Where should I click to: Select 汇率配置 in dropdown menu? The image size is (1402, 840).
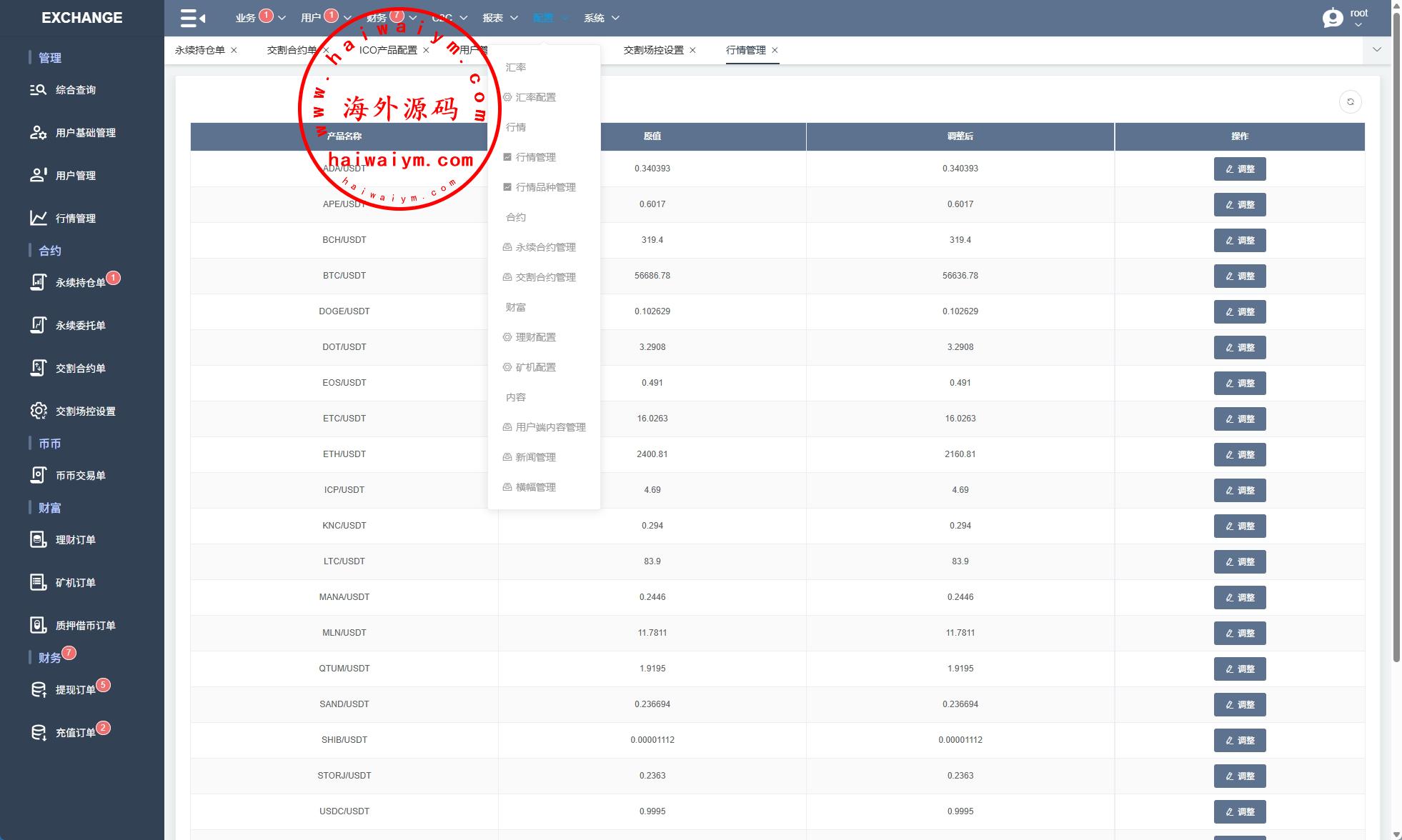click(x=535, y=97)
